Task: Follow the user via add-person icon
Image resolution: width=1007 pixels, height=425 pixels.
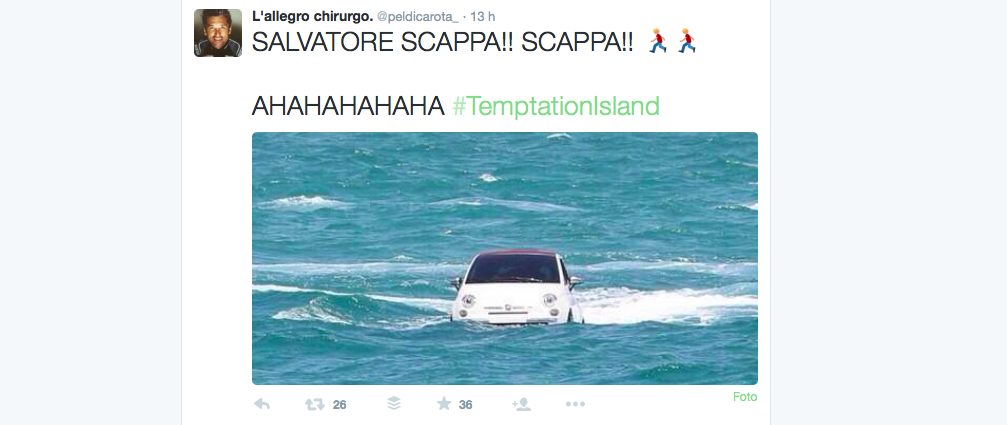Action: tap(521, 404)
